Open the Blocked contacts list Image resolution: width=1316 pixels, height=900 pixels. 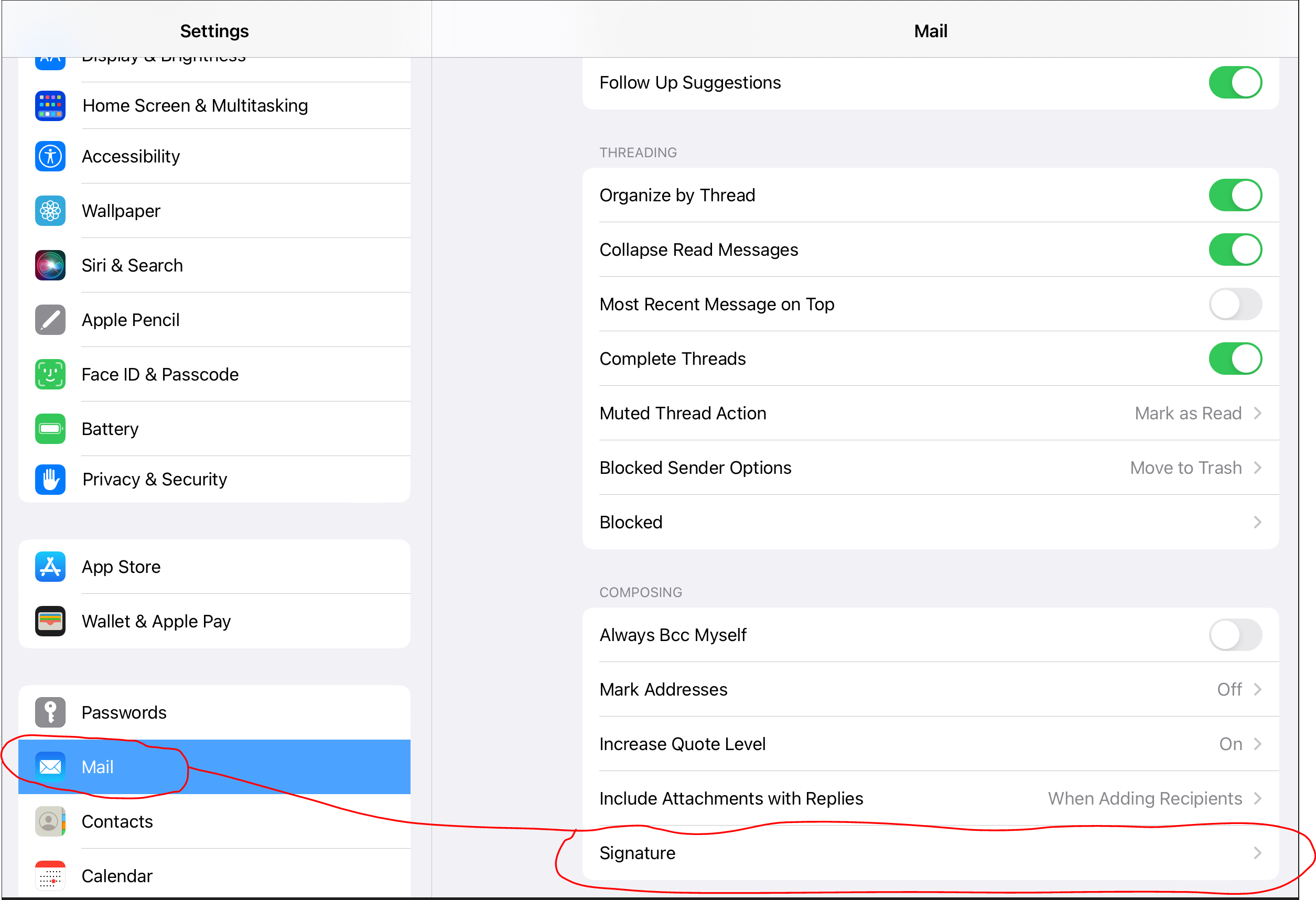[930, 522]
